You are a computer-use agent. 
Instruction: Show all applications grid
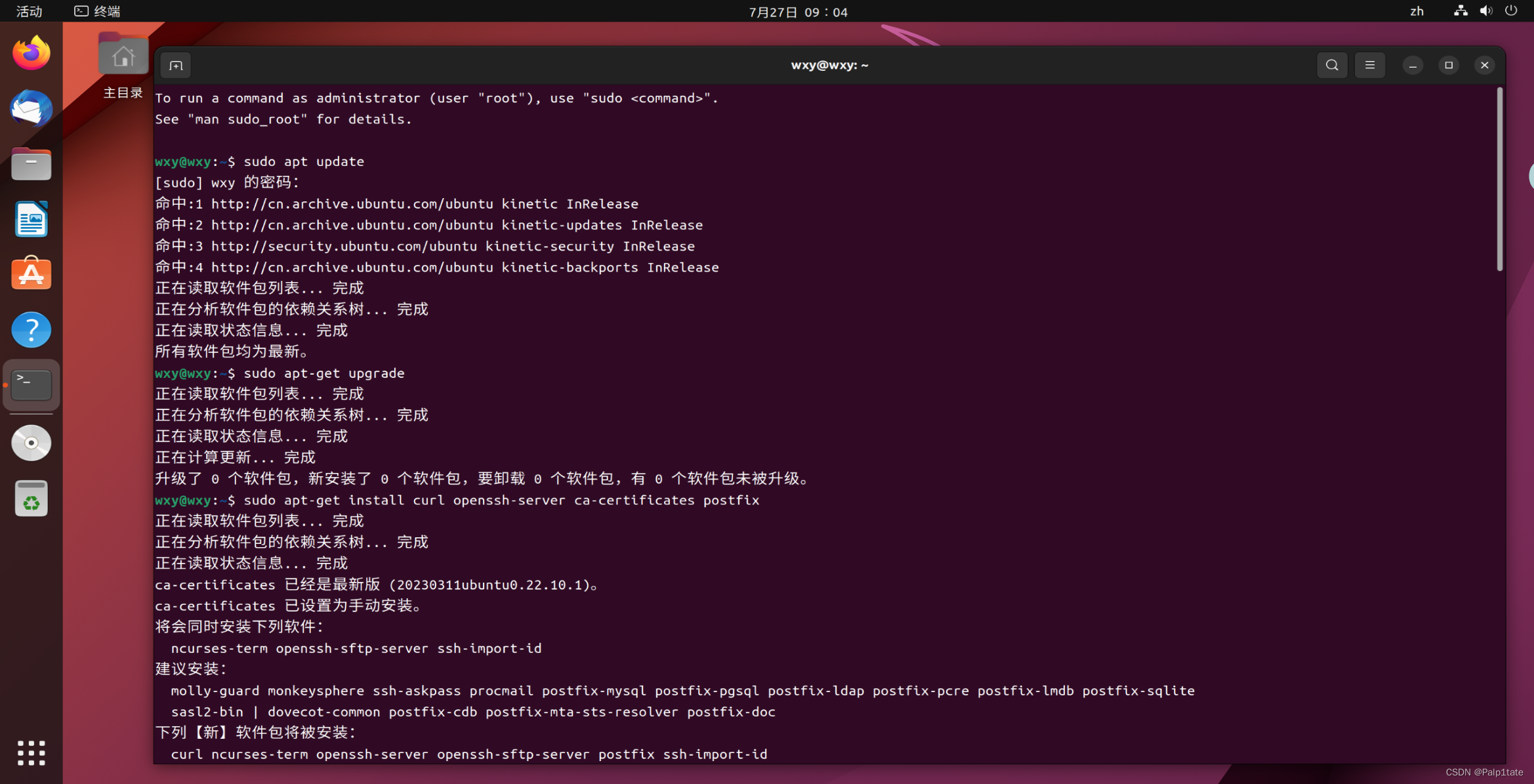pyautogui.click(x=31, y=753)
